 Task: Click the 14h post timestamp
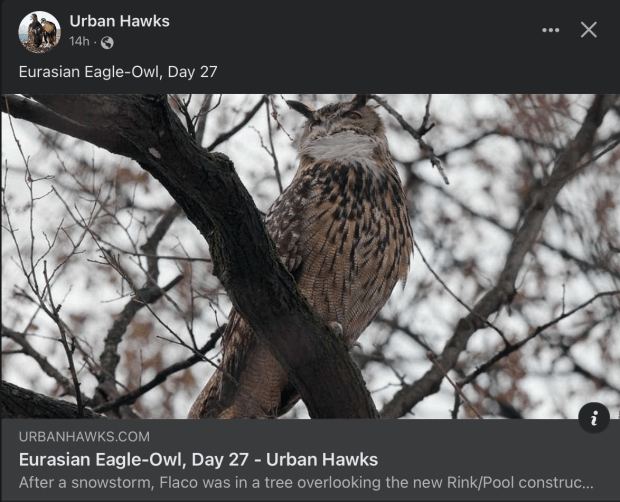pos(79,42)
